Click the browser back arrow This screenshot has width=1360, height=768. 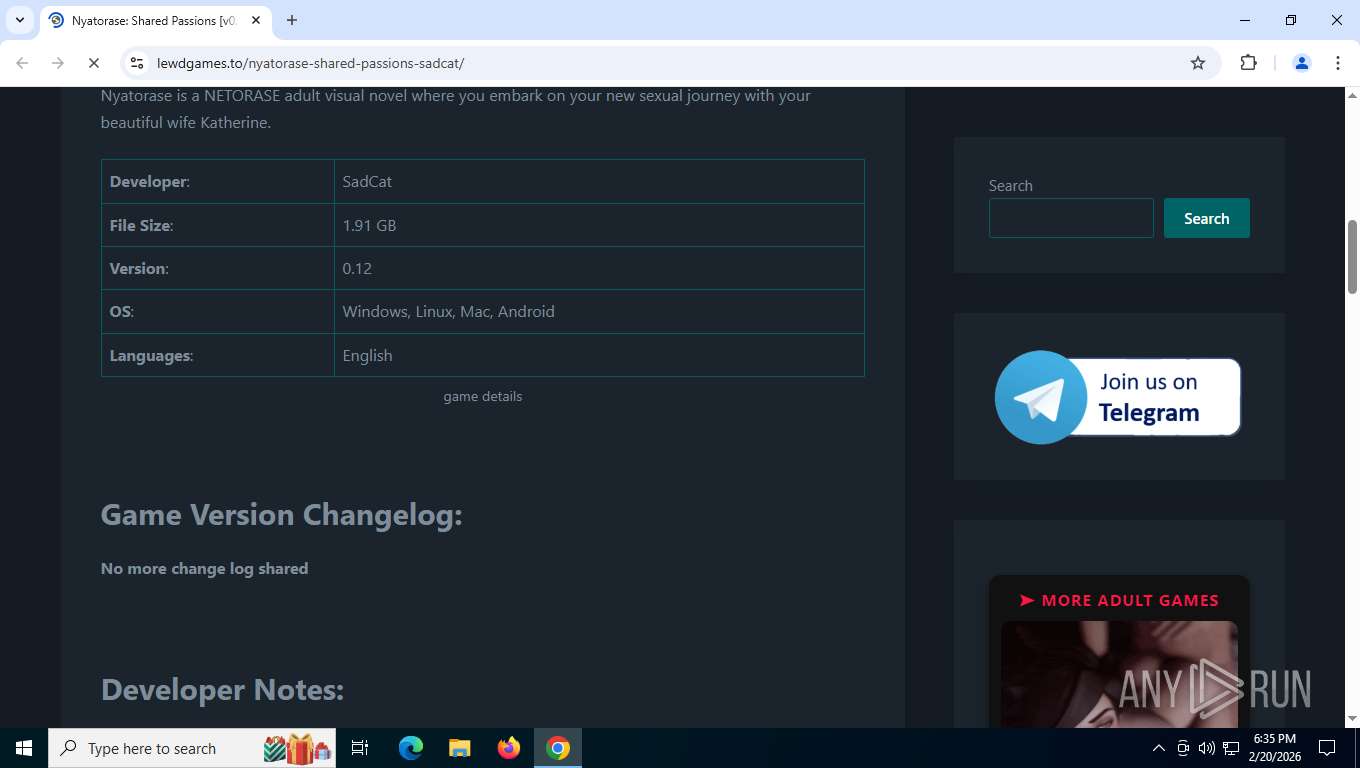(x=22, y=63)
